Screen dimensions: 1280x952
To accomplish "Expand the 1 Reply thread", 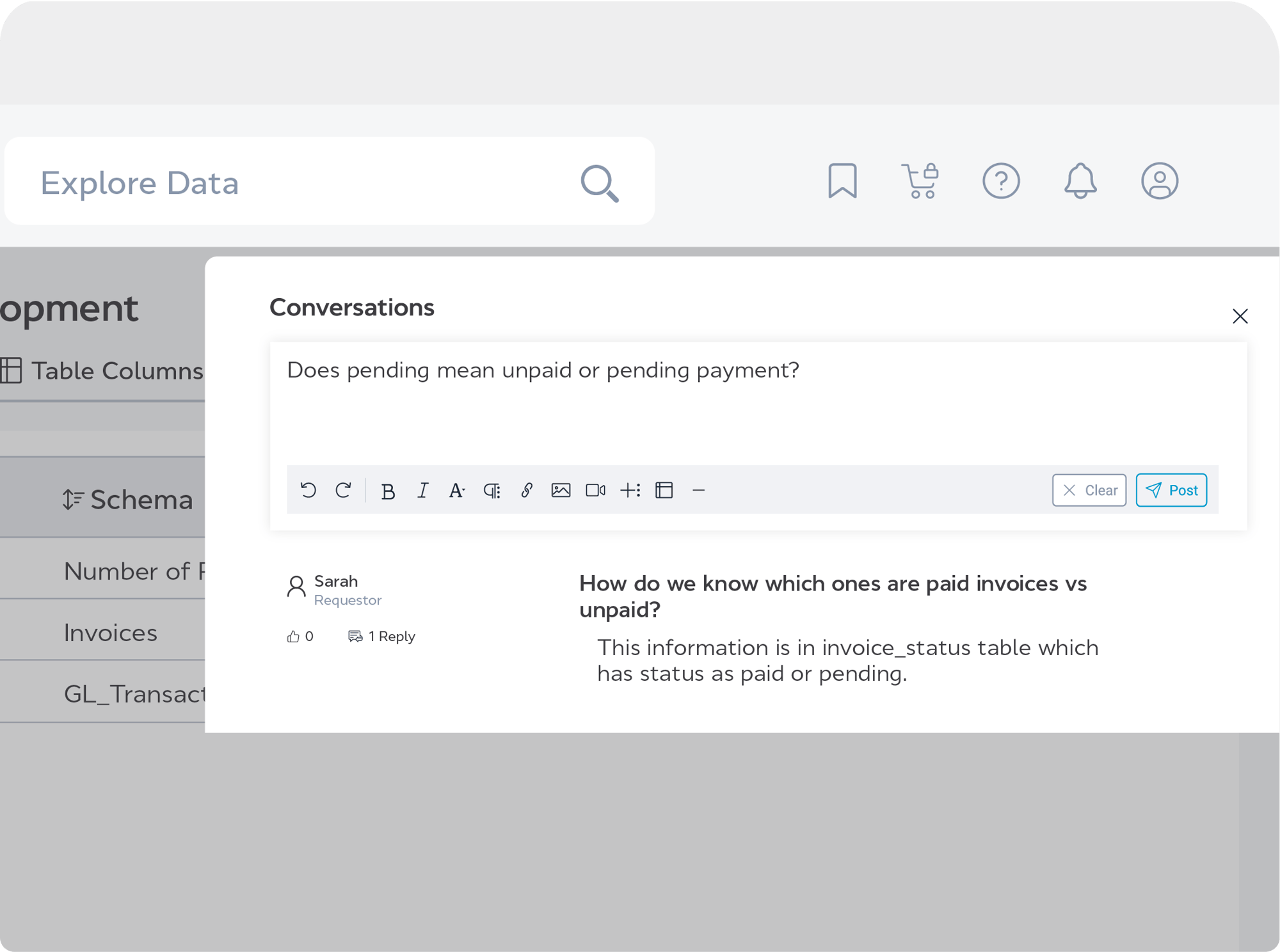I will [382, 637].
